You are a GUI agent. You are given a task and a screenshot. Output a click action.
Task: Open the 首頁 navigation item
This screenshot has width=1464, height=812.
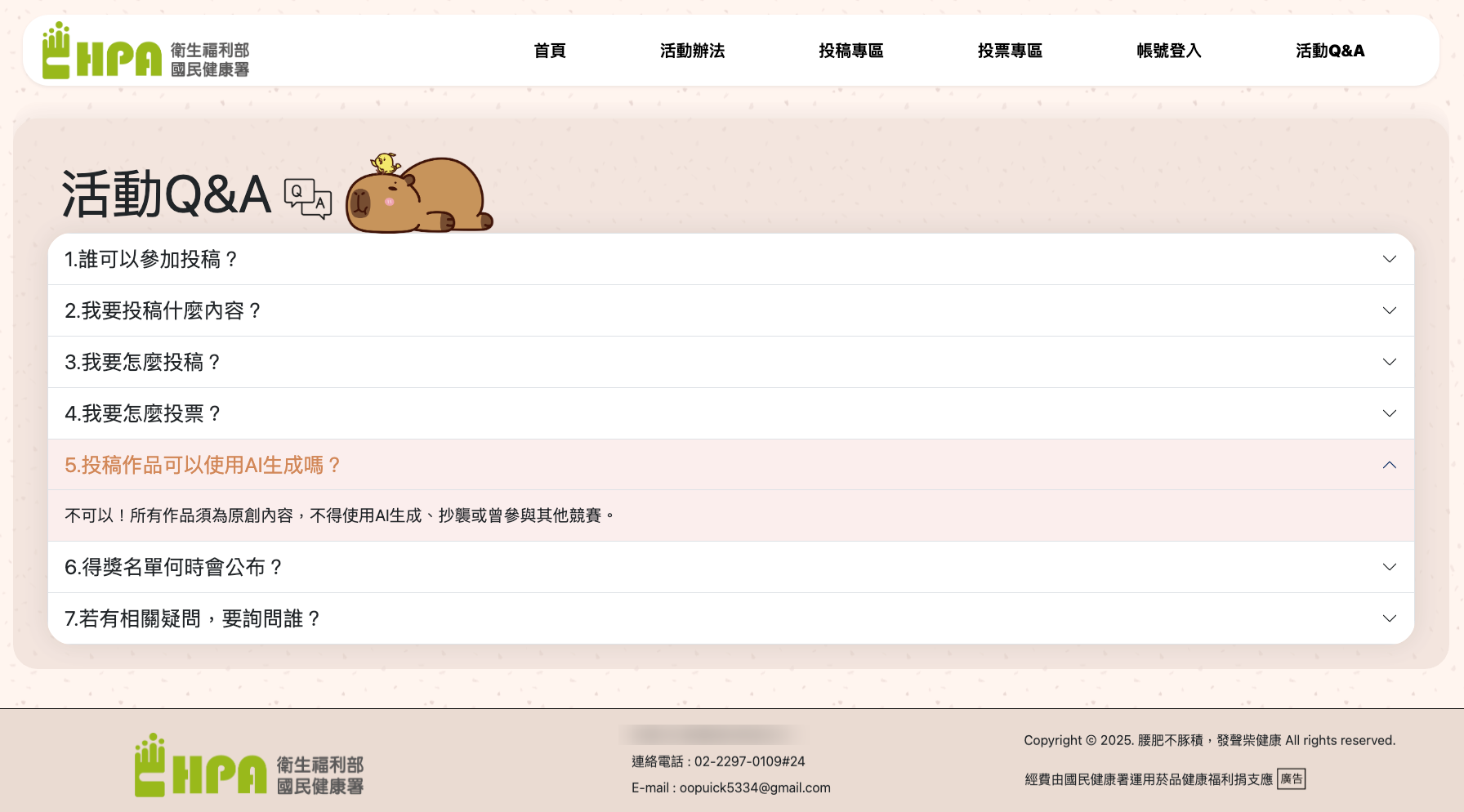click(550, 51)
